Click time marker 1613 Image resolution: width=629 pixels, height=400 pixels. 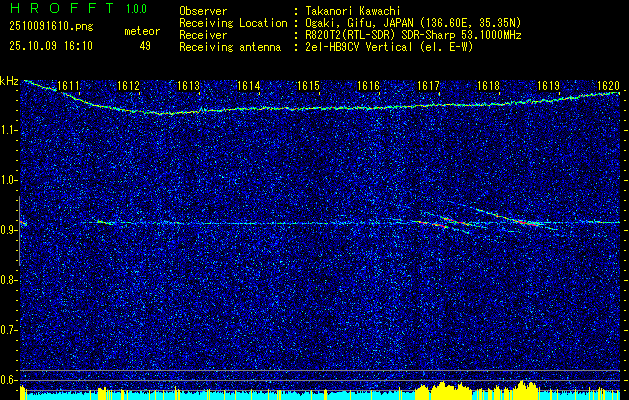(189, 85)
